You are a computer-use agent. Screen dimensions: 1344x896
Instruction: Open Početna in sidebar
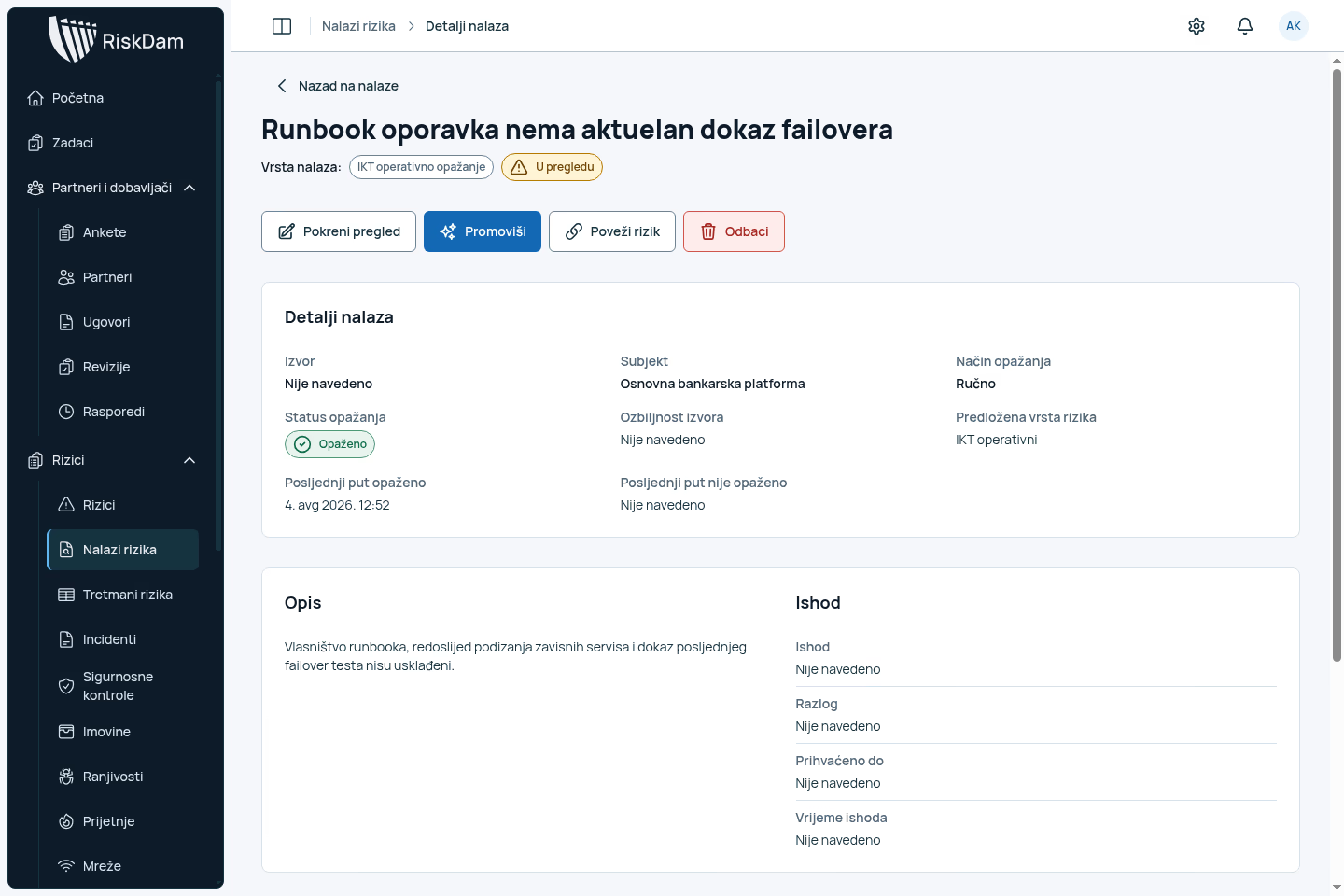(x=112, y=98)
